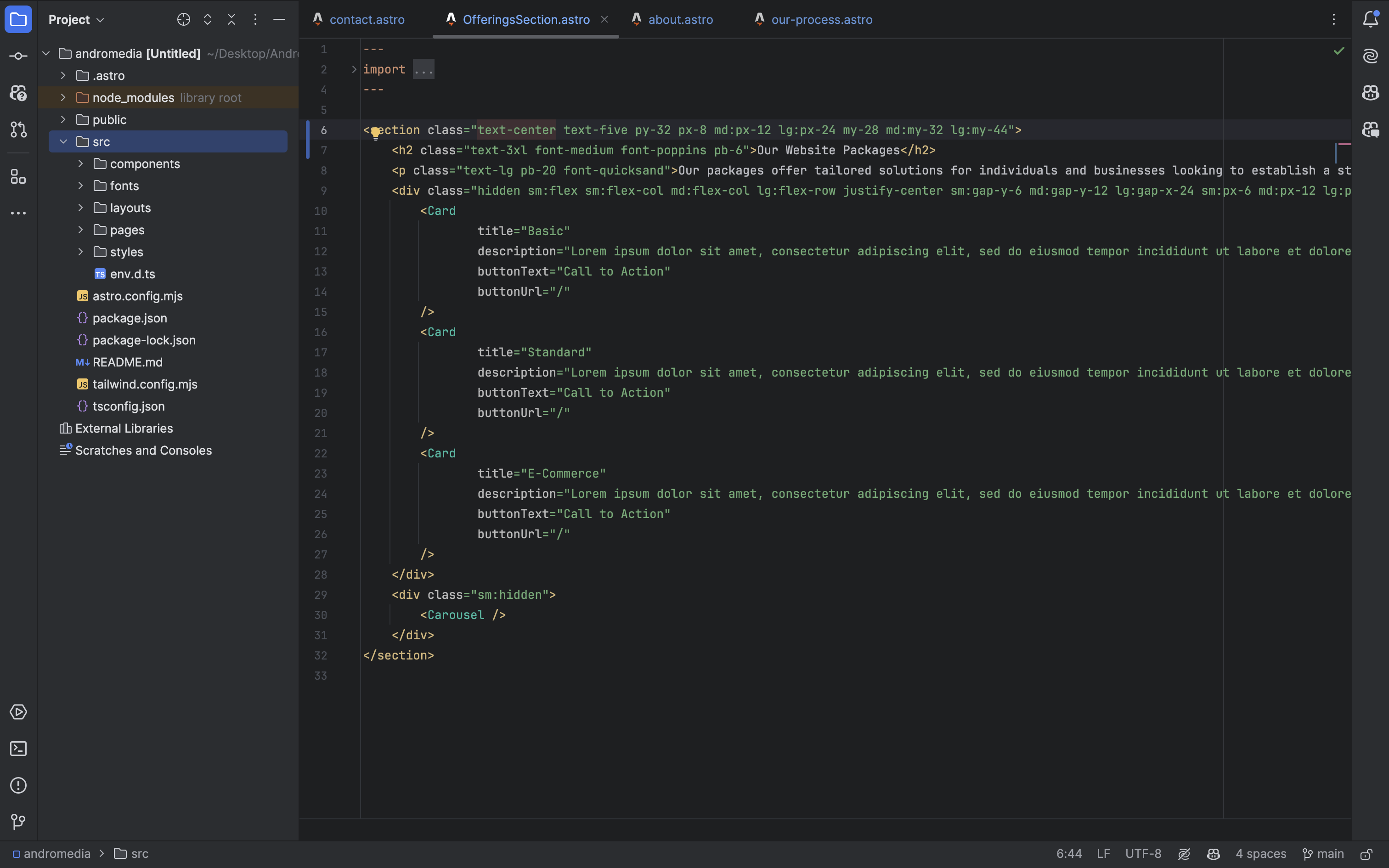This screenshot has height=868, width=1389.
Task: Click Expand Selected icon in Project panel
Action: (208, 19)
